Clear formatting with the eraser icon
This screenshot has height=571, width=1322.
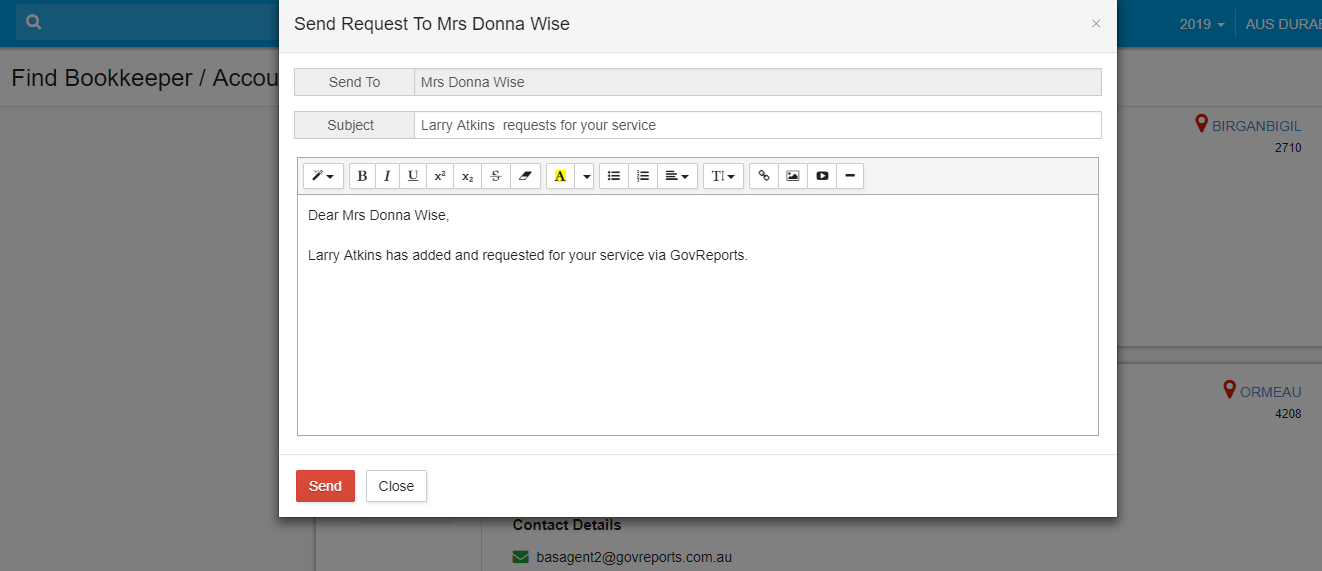[525, 176]
